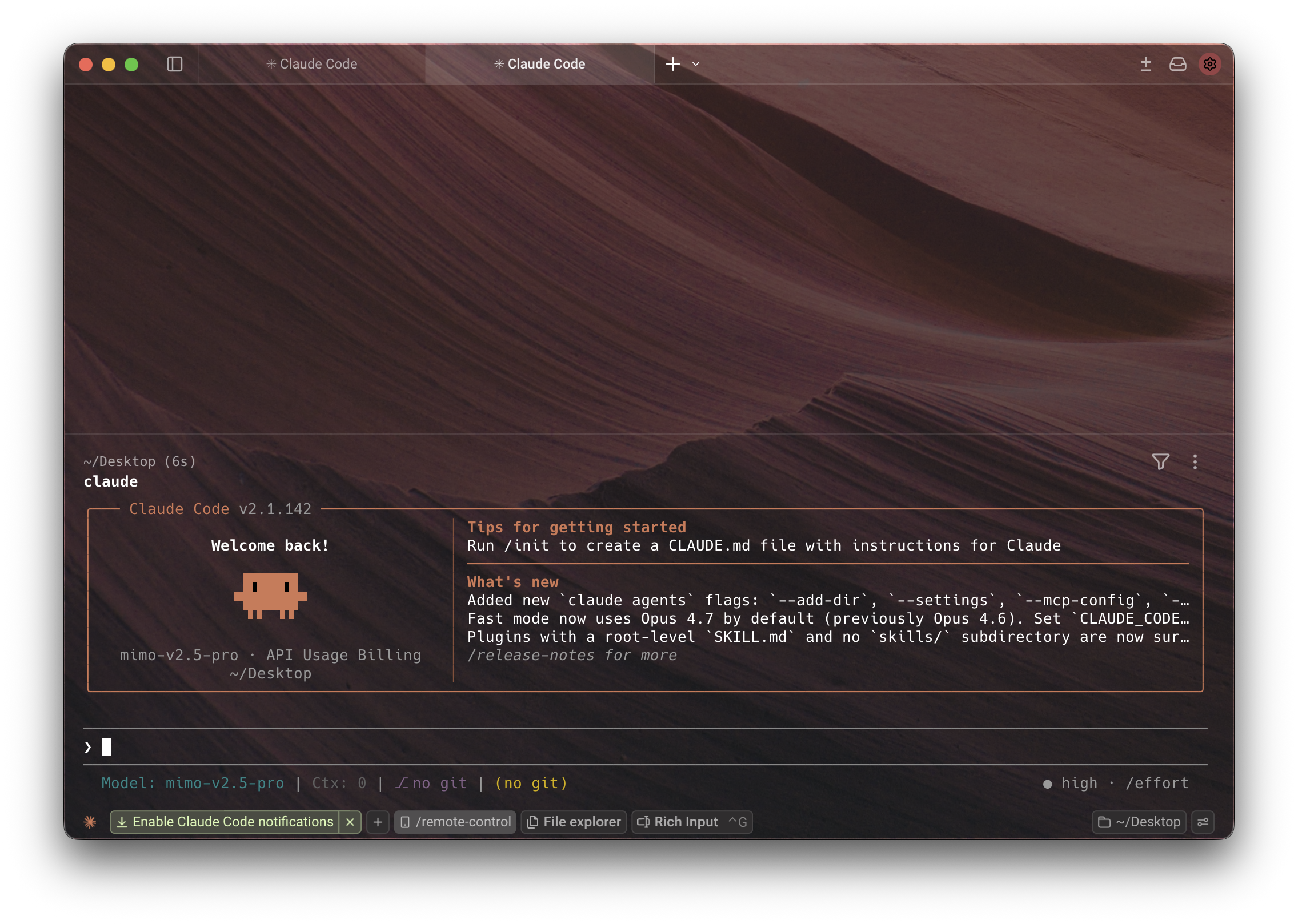The height and width of the screenshot is (924, 1298).
Task: Click the yellow '(no git)' status entry
Action: point(531,783)
